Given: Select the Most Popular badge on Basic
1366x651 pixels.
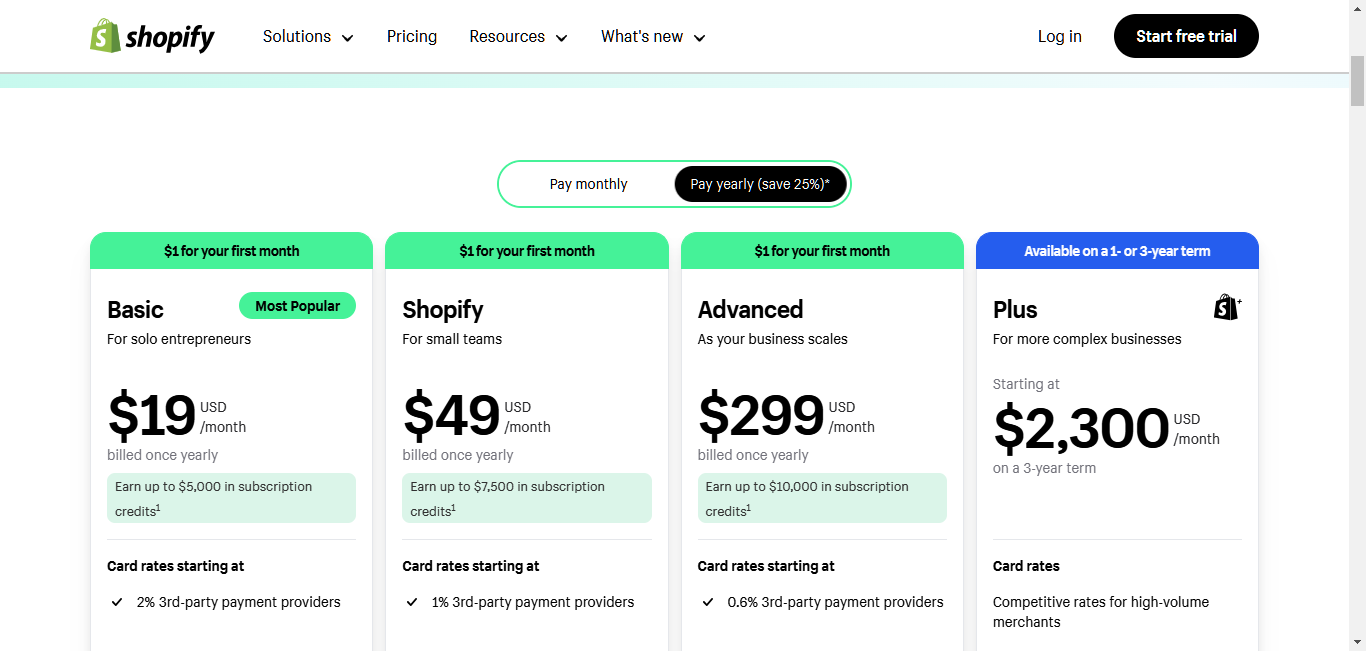Looking at the screenshot, I should [297, 306].
